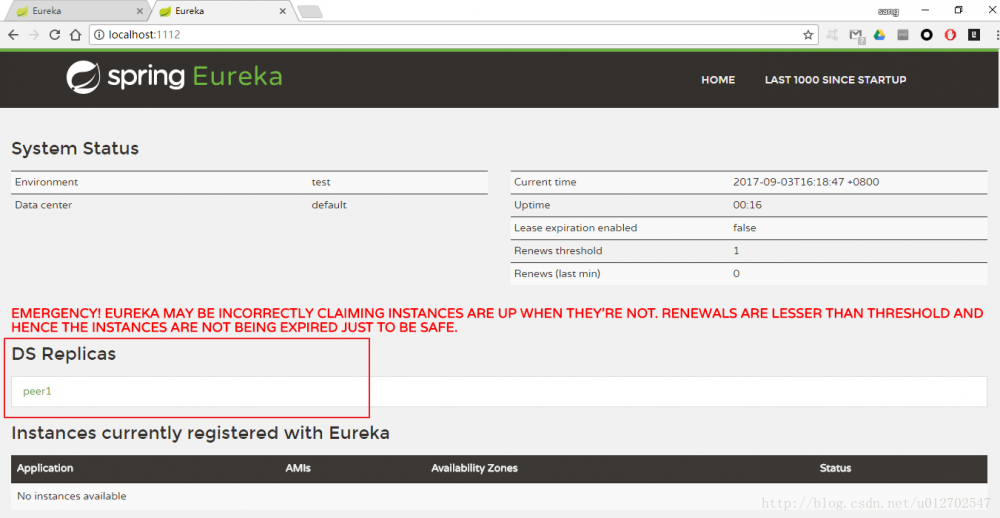This screenshot has width=1000, height=518.
Task: Minimize the browser window
Action: tap(925, 10)
